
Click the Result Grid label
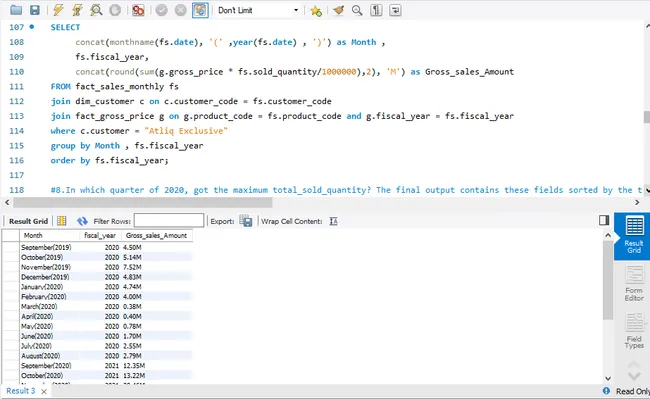tap(28, 221)
